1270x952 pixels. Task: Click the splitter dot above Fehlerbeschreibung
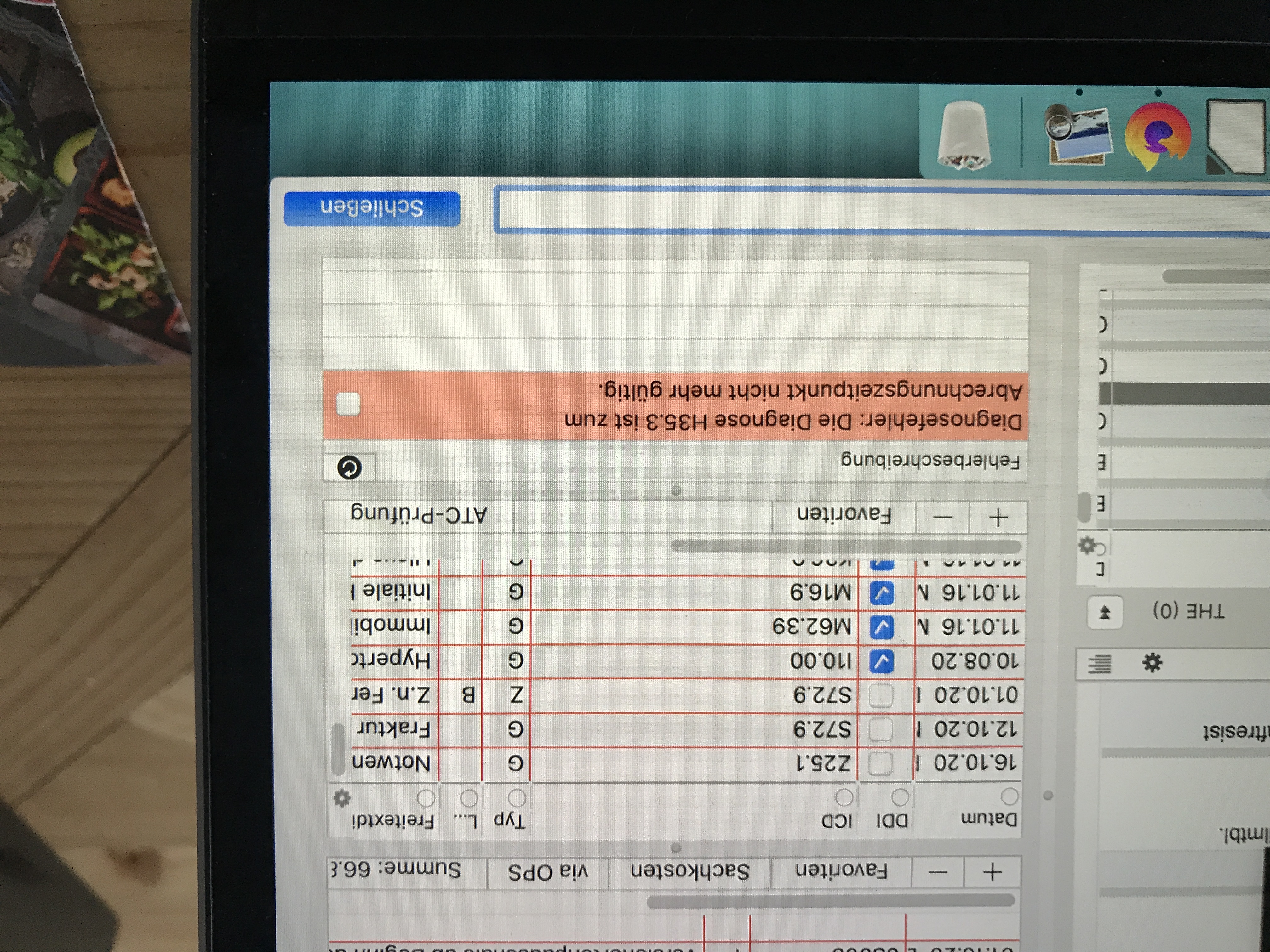pos(676,490)
